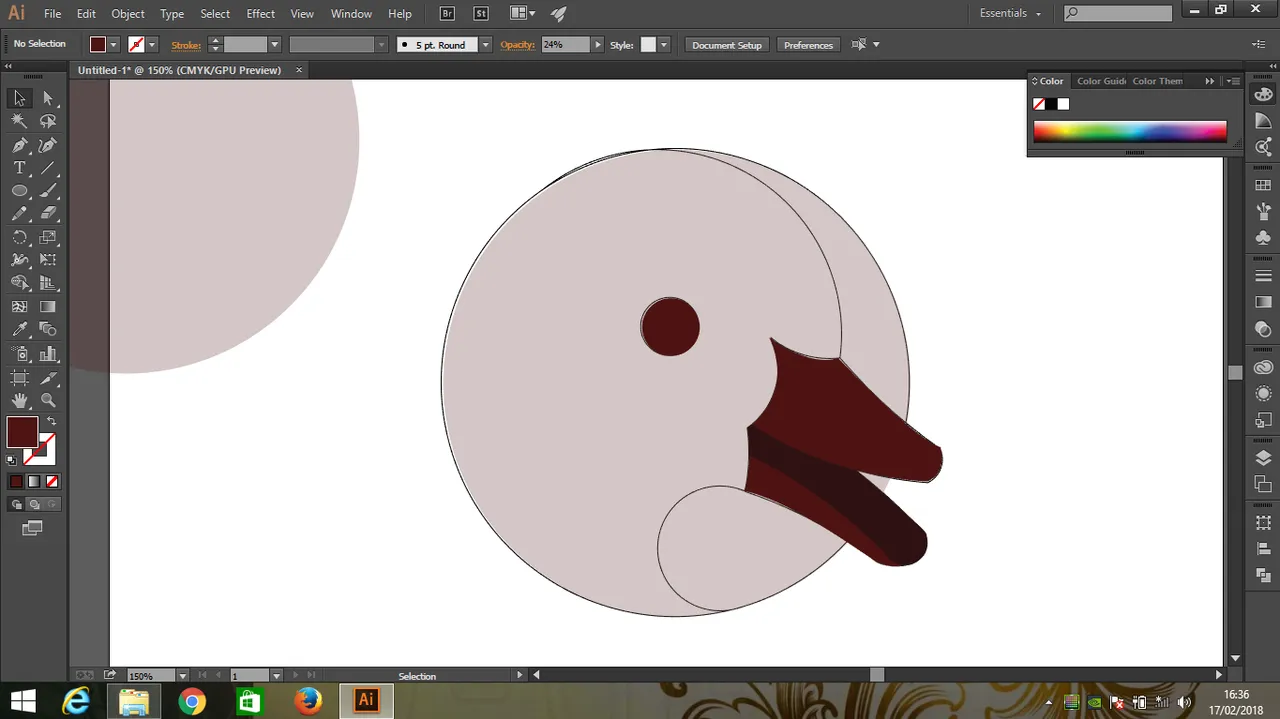Select the Direct Selection tool
The width and height of the screenshot is (1280, 719).
pos(48,98)
